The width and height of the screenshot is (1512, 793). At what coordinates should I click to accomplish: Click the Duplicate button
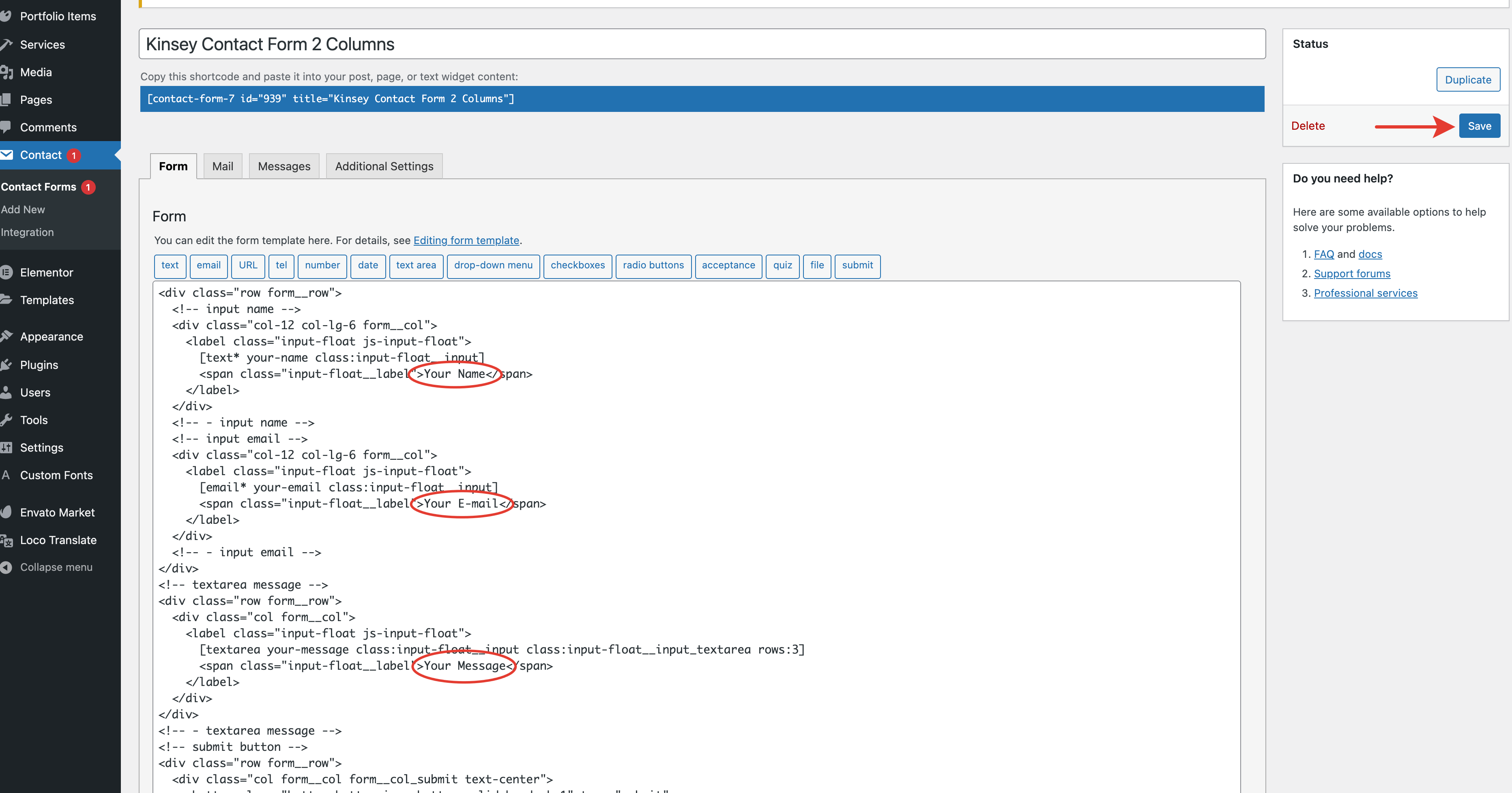tap(1467, 80)
